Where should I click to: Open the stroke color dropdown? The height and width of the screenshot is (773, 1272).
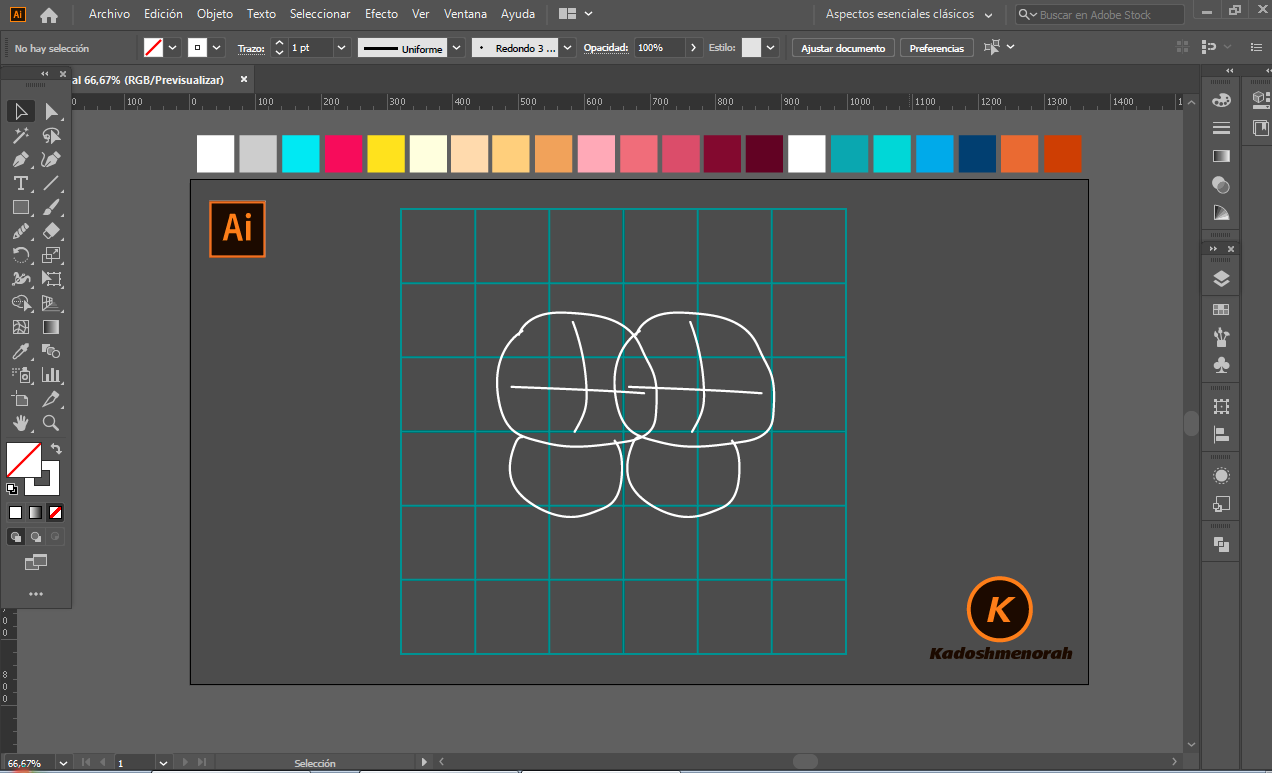(x=217, y=48)
